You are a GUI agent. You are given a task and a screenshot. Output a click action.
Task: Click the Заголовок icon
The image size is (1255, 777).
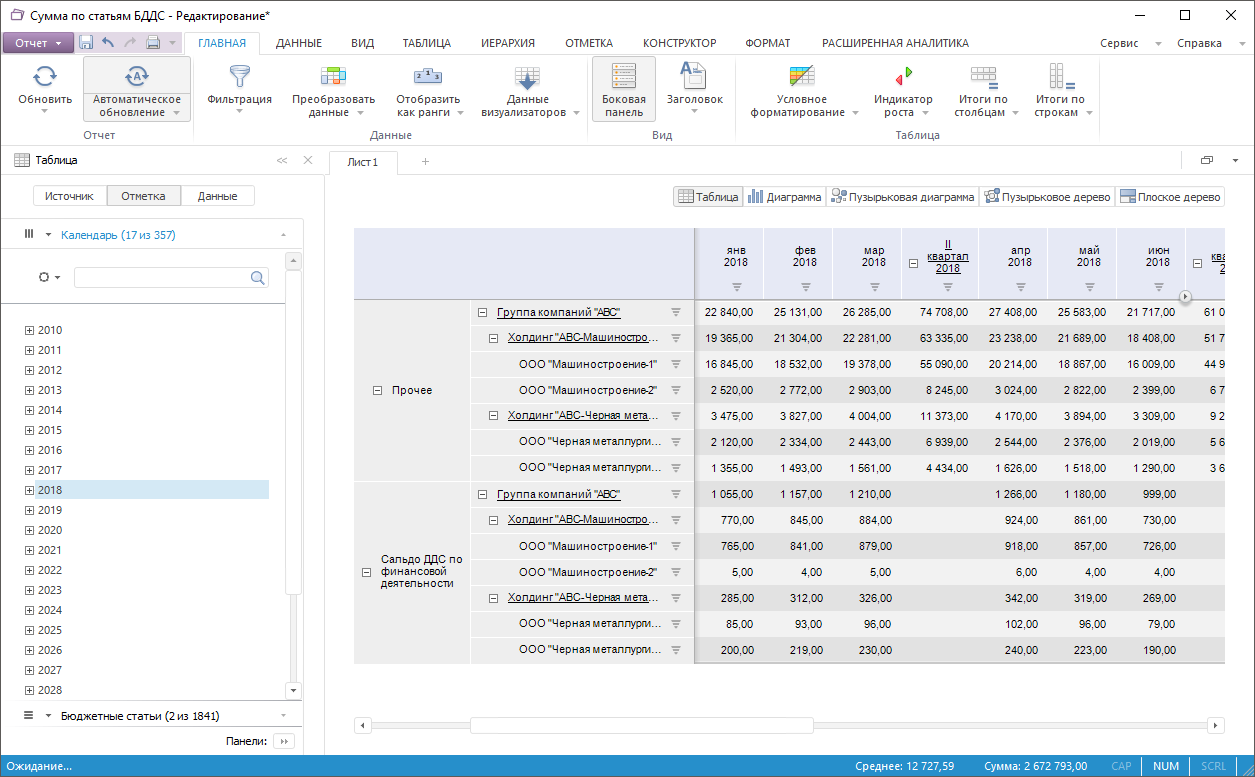click(694, 77)
